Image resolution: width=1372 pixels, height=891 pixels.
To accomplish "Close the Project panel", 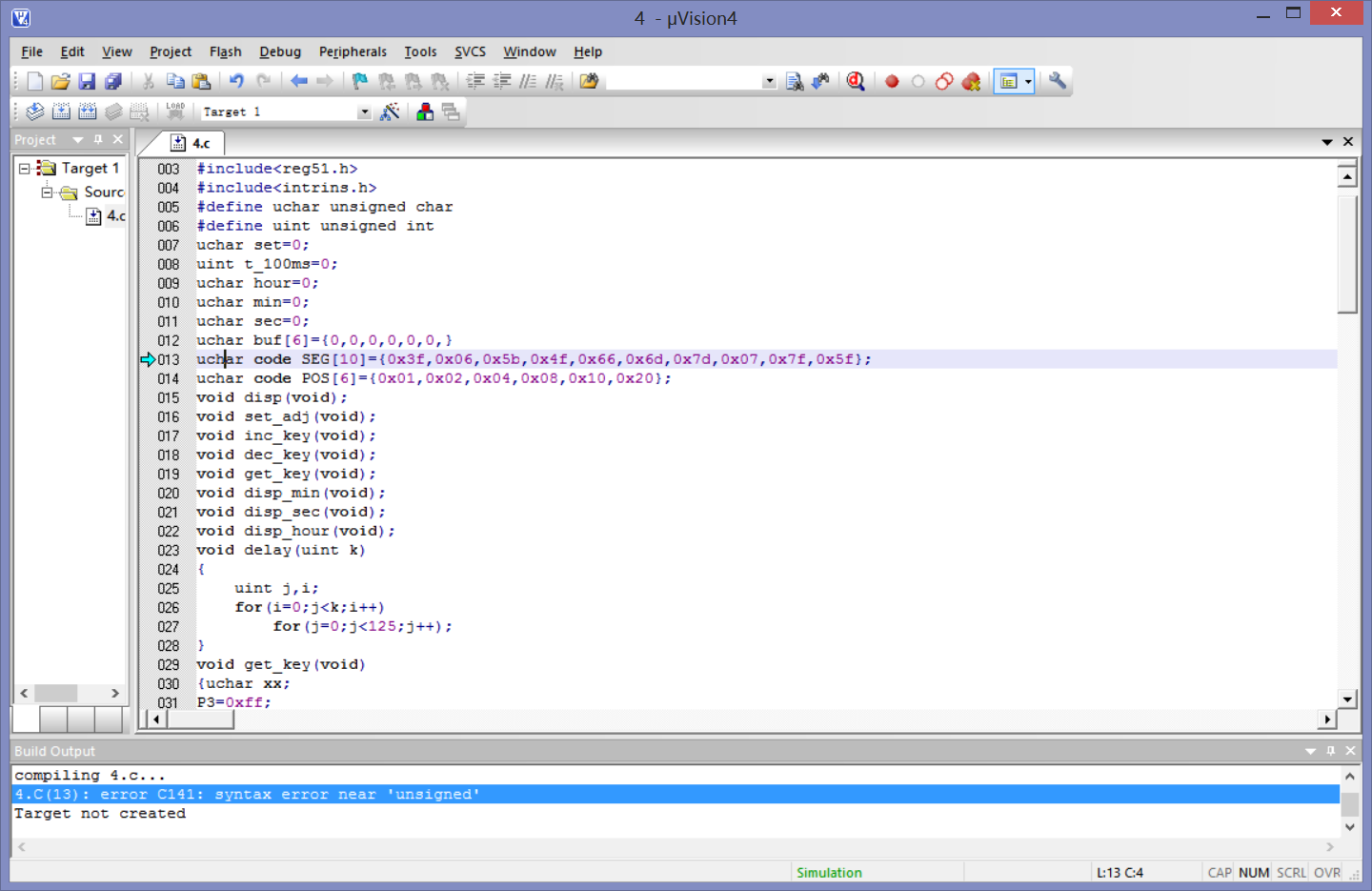I will tap(118, 140).
